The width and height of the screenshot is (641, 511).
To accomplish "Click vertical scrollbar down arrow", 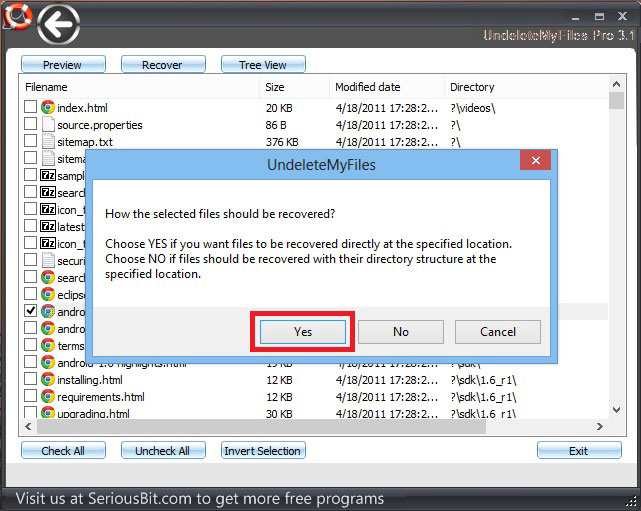I will pyautogui.click(x=616, y=410).
